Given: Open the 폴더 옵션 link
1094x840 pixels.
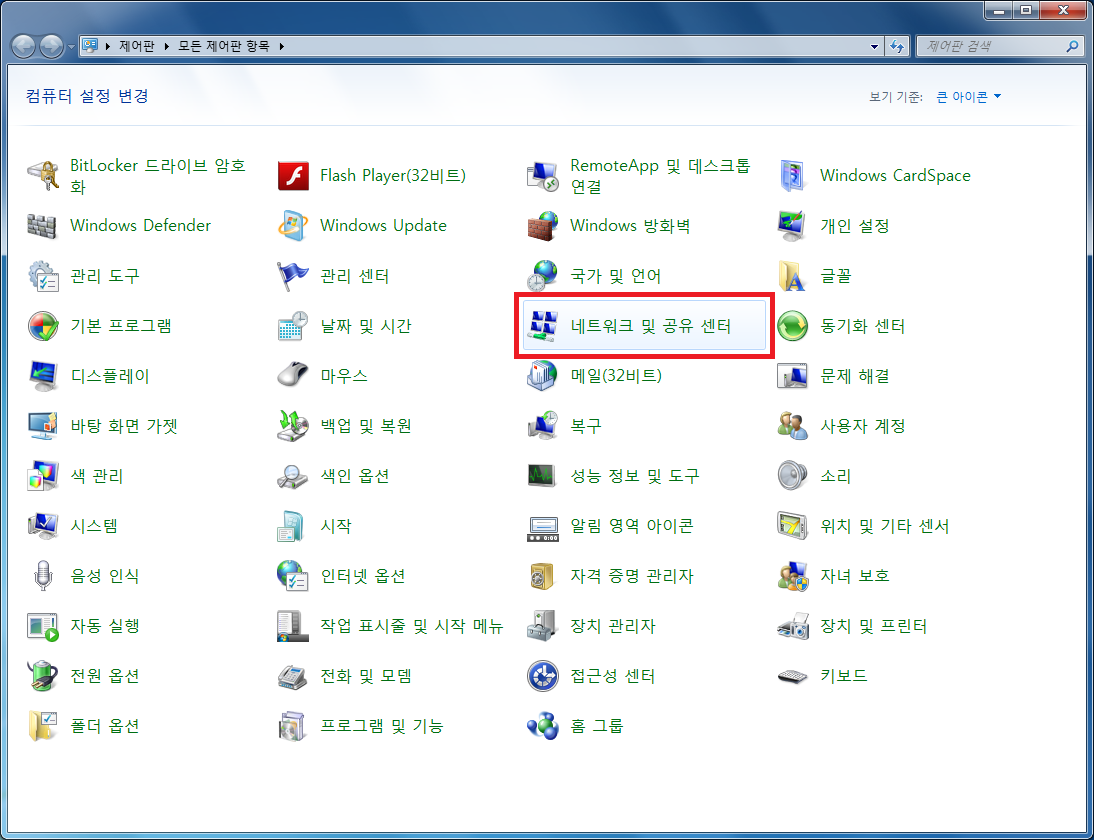Looking at the screenshot, I should click(105, 726).
